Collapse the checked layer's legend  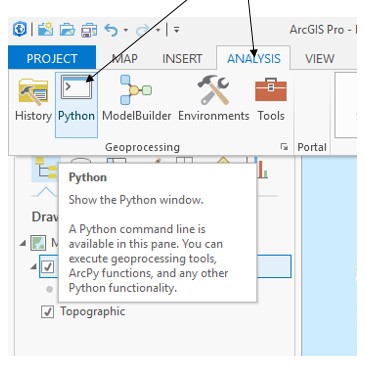(x=34, y=266)
